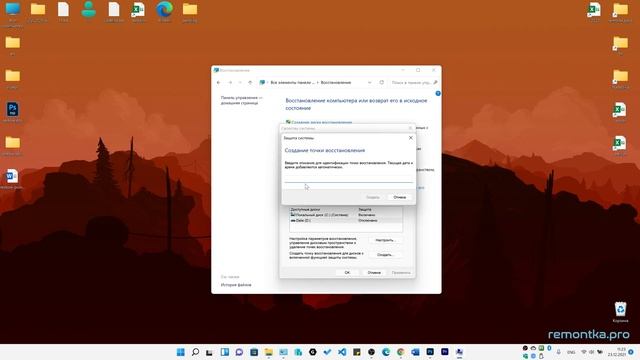640x360 pixels.
Task: Open Task View on the taskbar
Action: [x=209, y=352]
